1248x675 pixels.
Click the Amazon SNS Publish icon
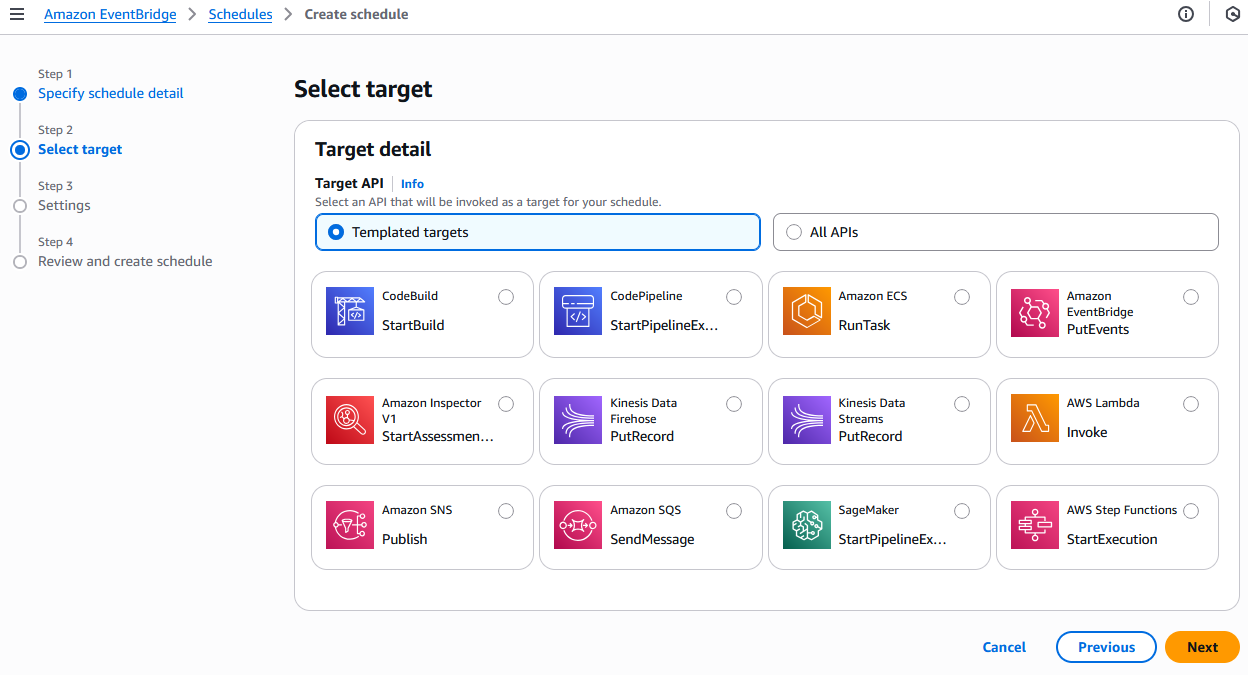350,525
